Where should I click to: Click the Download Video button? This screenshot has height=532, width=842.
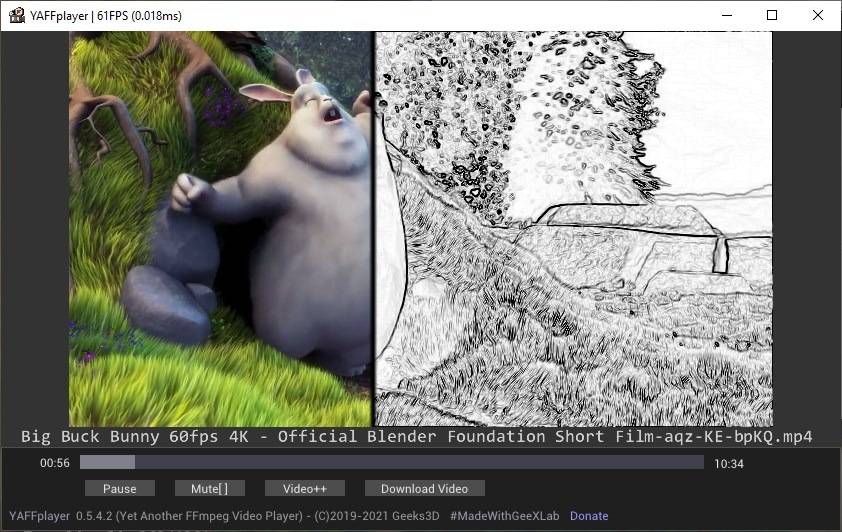[x=424, y=489]
